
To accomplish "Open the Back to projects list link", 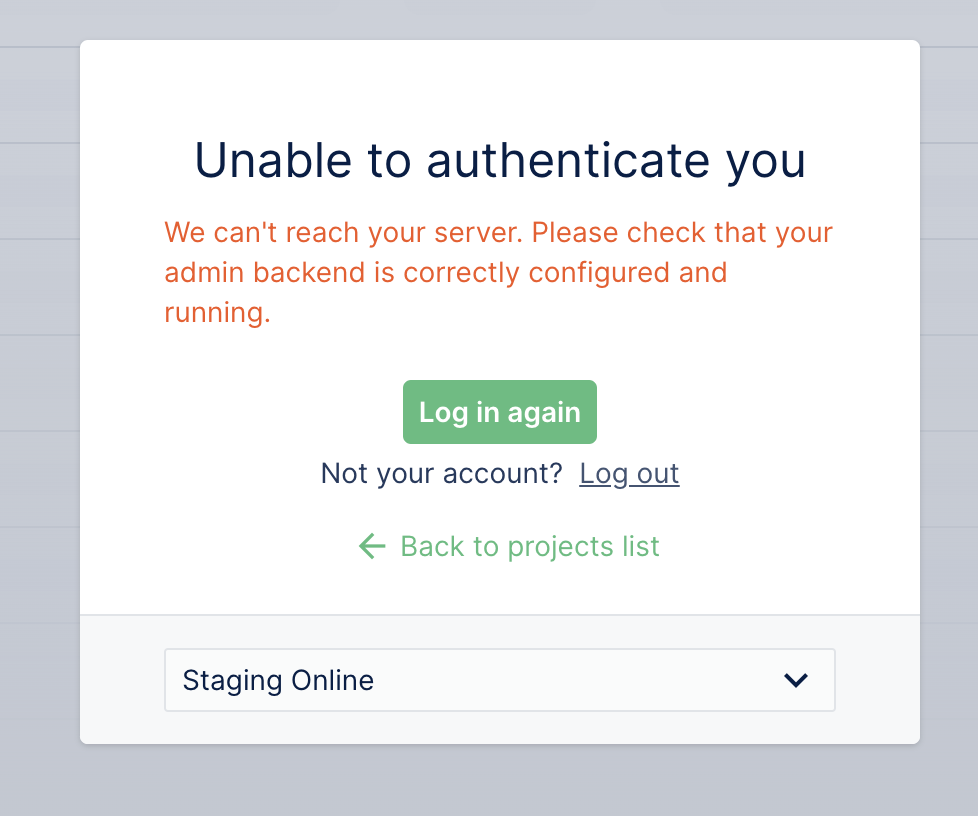I will (529, 546).
